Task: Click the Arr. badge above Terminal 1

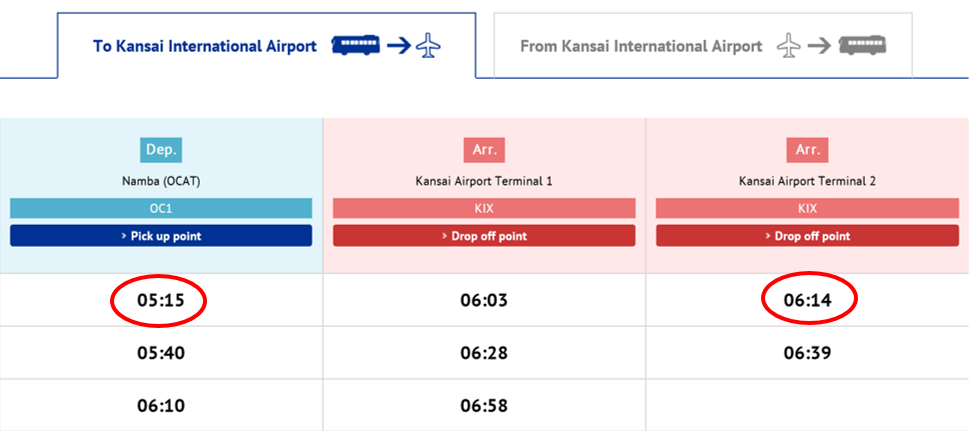Action: (484, 149)
